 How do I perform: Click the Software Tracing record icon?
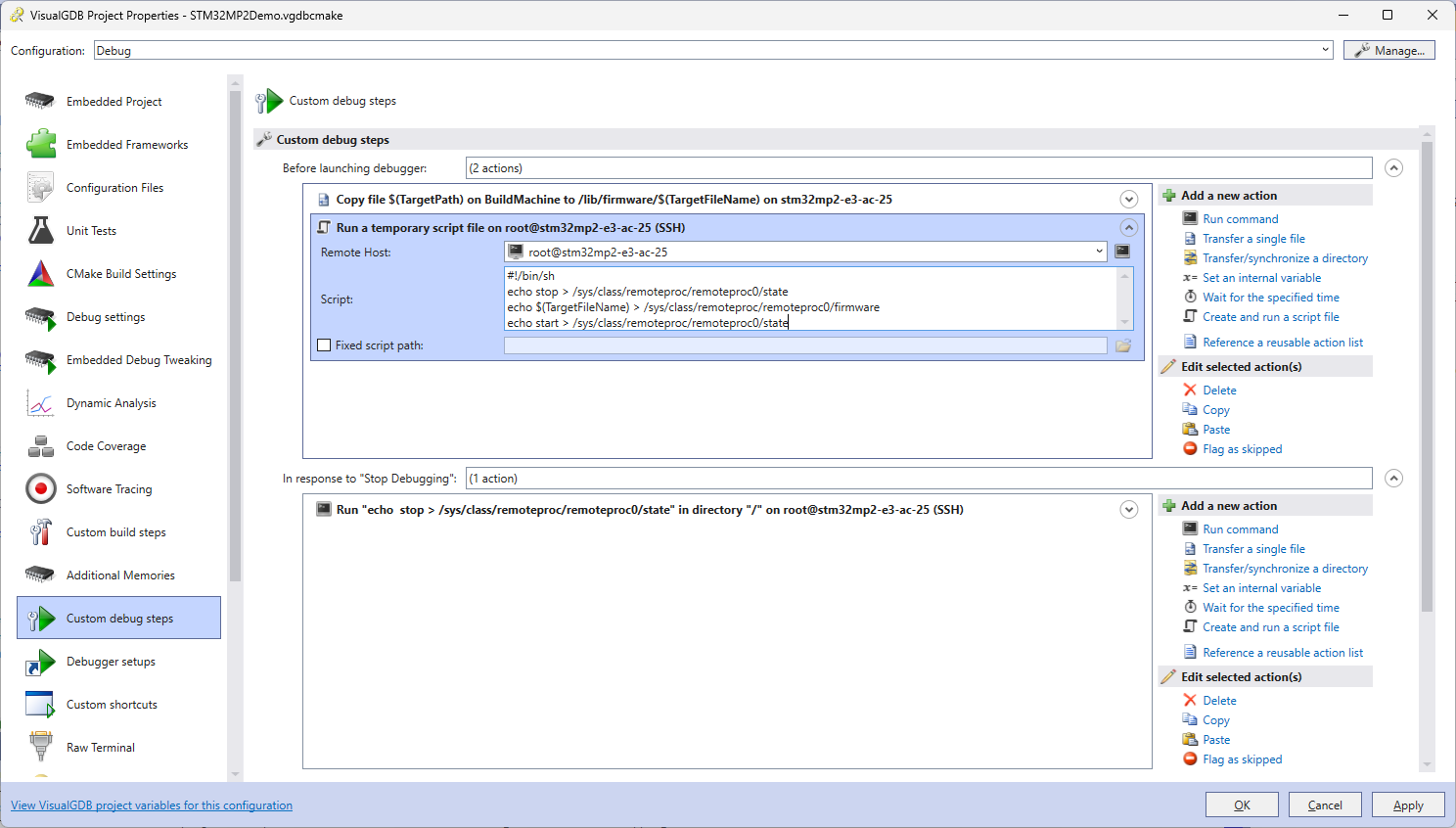[x=40, y=488]
